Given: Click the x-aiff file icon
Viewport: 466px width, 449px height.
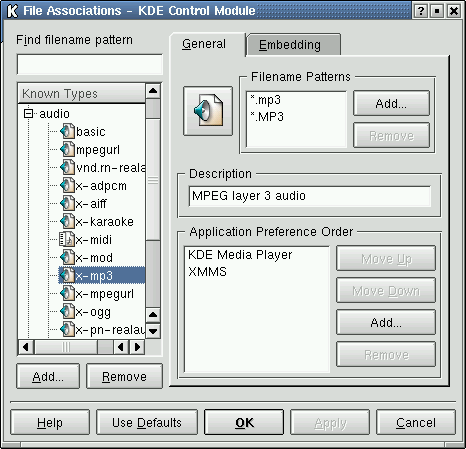Looking at the screenshot, I should point(67,203).
